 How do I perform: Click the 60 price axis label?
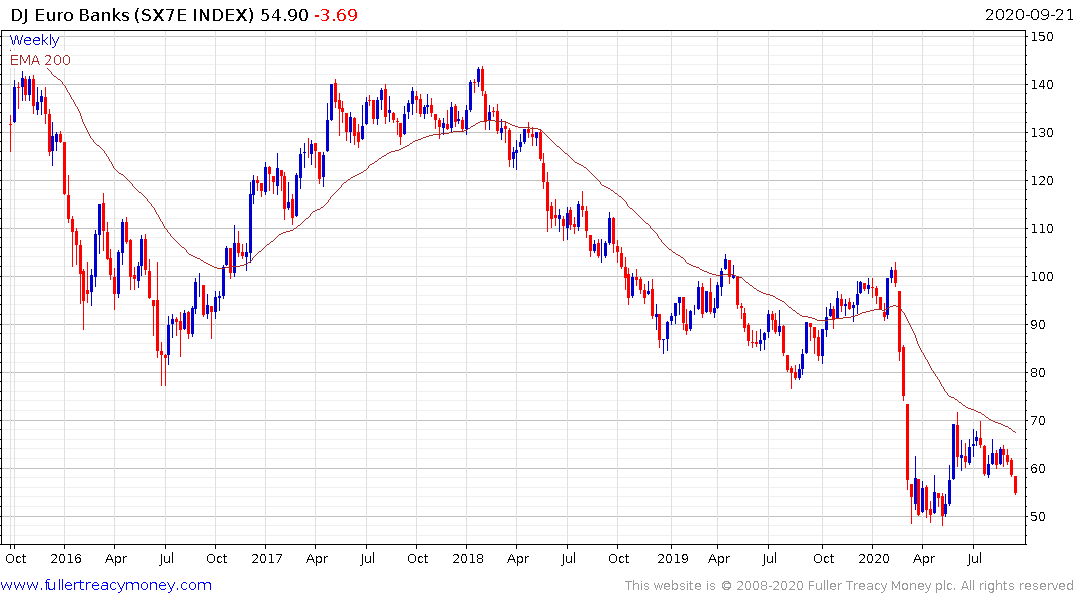[1038, 468]
